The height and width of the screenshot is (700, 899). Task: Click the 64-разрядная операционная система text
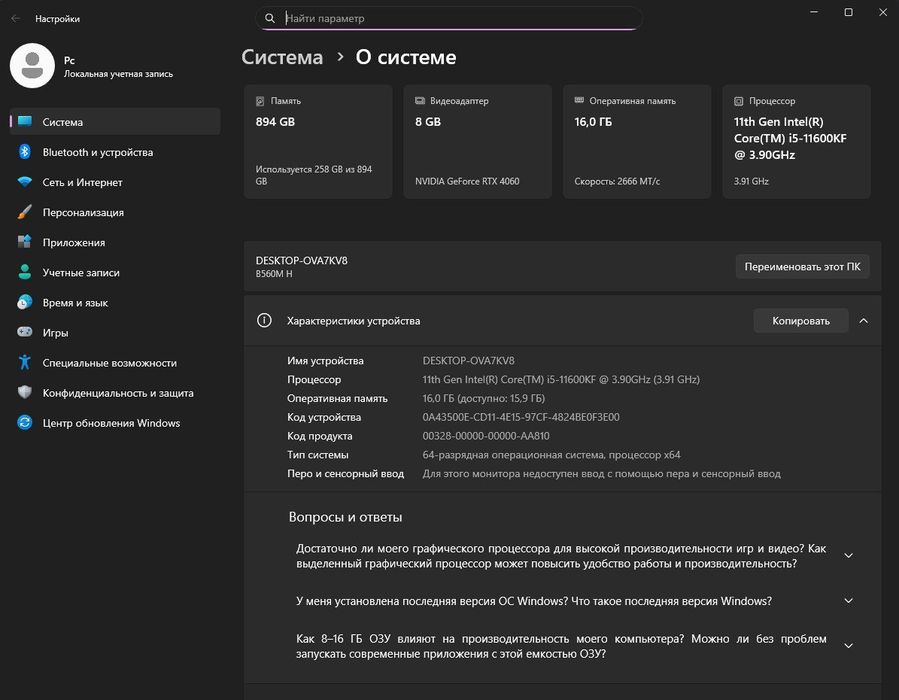tap(551, 455)
